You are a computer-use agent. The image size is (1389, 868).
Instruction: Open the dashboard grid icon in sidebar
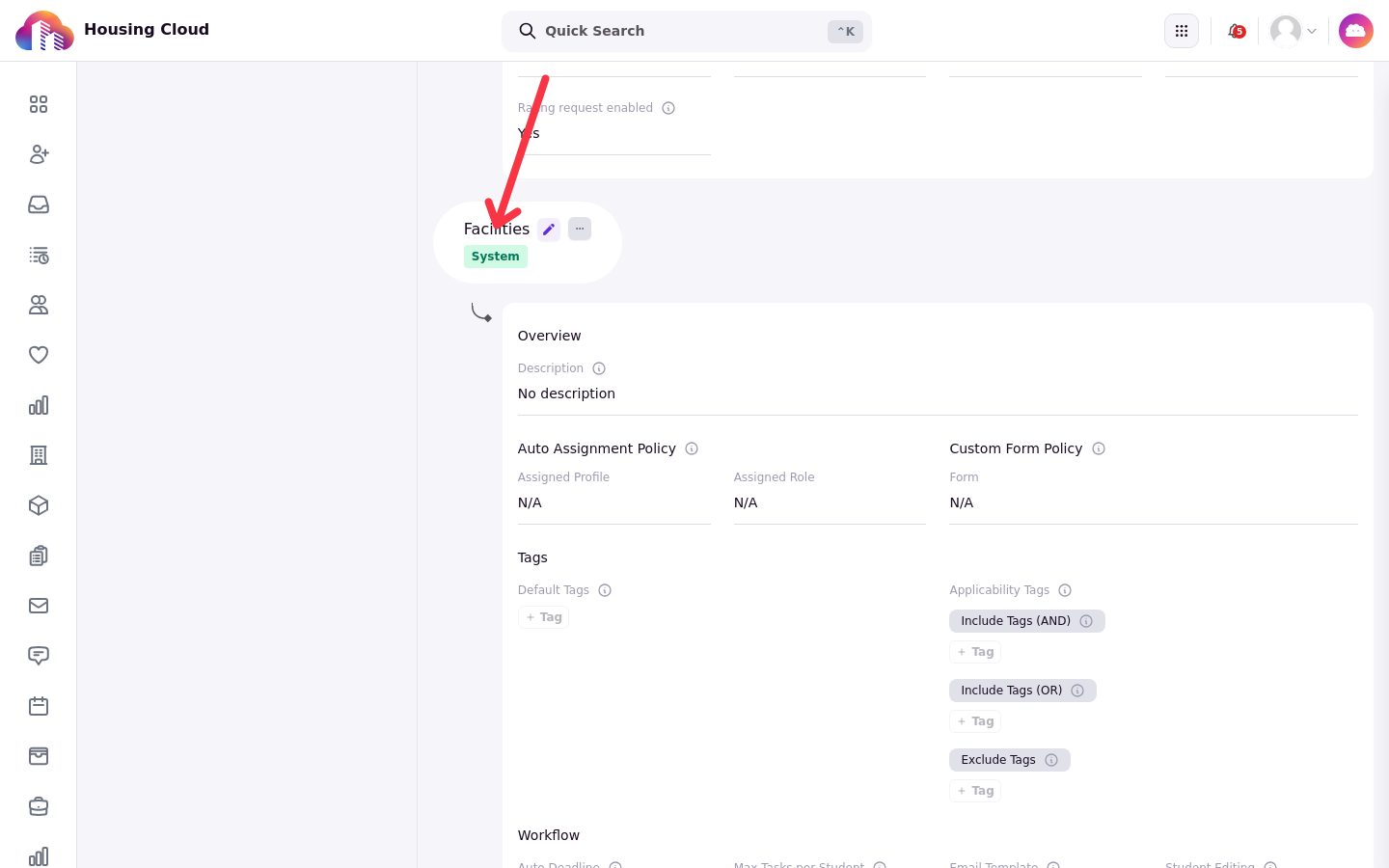(x=39, y=104)
